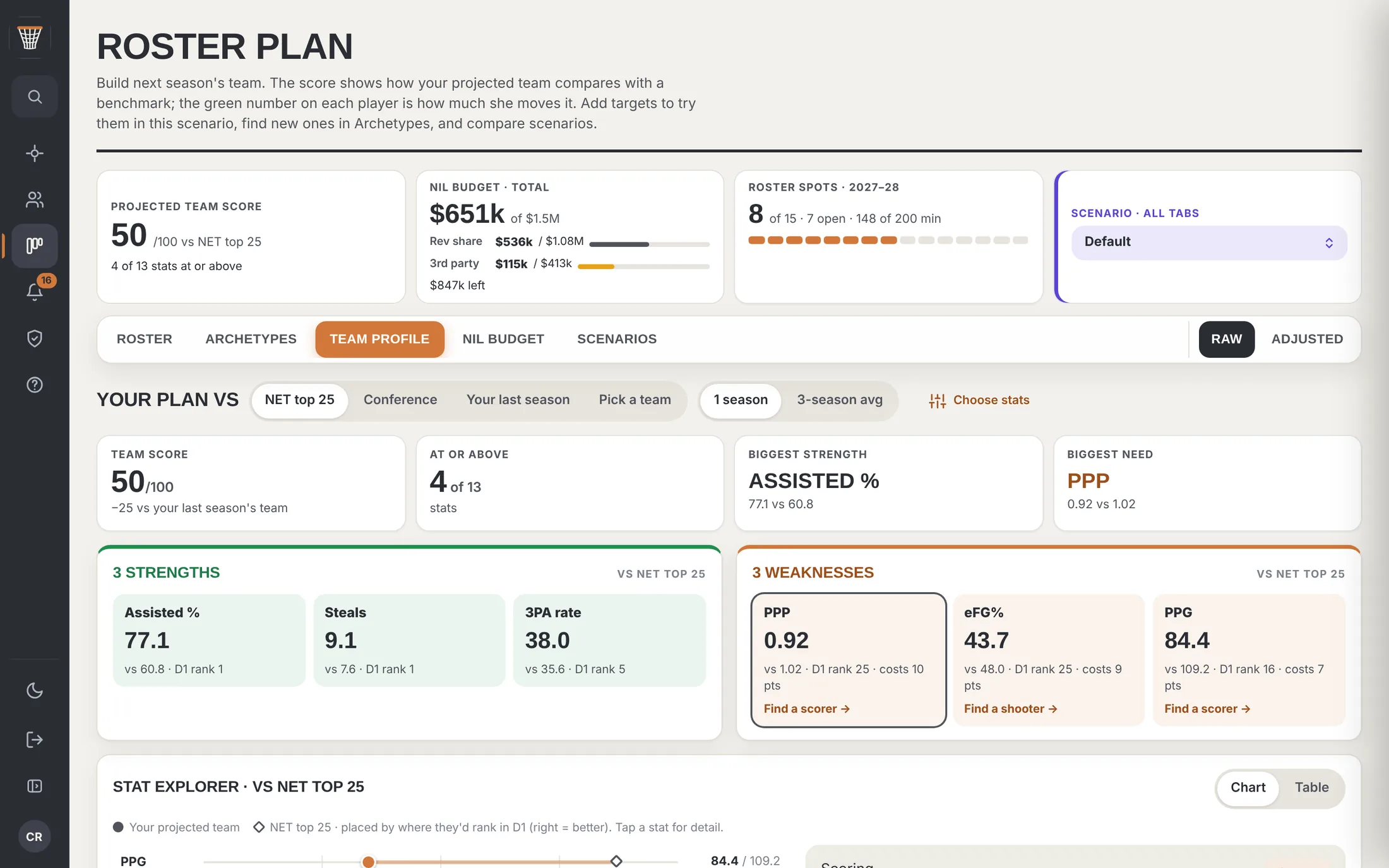Click the Choose stats button
The width and height of the screenshot is (1389, 868).
pyautogui.click(x=979, y=400)
